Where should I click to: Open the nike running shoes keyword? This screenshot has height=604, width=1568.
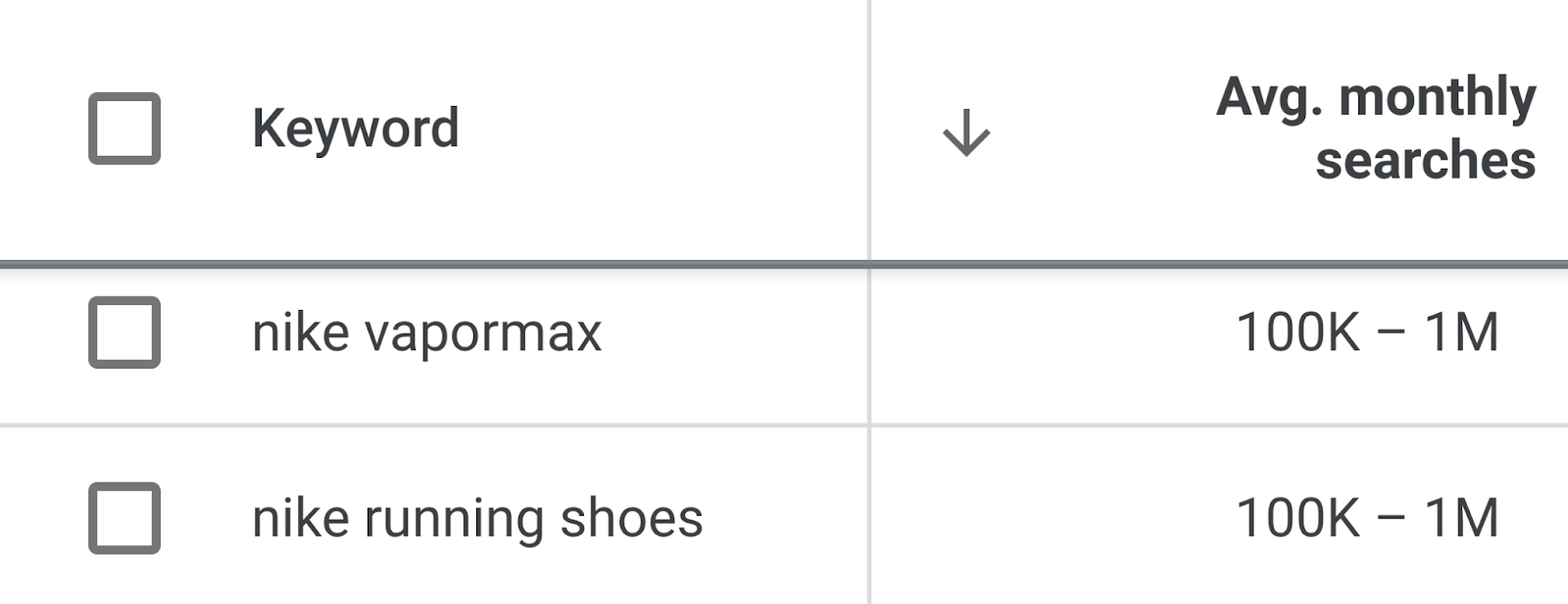tap(477, 518)
